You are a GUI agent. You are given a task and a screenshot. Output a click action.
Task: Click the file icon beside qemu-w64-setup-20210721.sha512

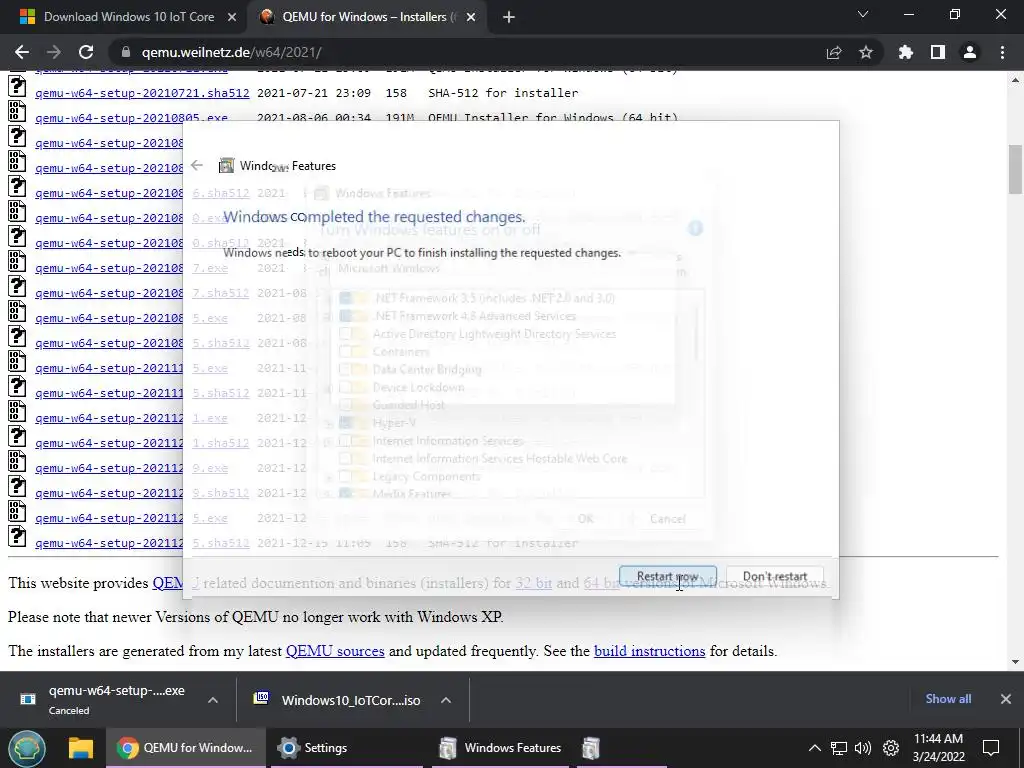pos(17,86)
